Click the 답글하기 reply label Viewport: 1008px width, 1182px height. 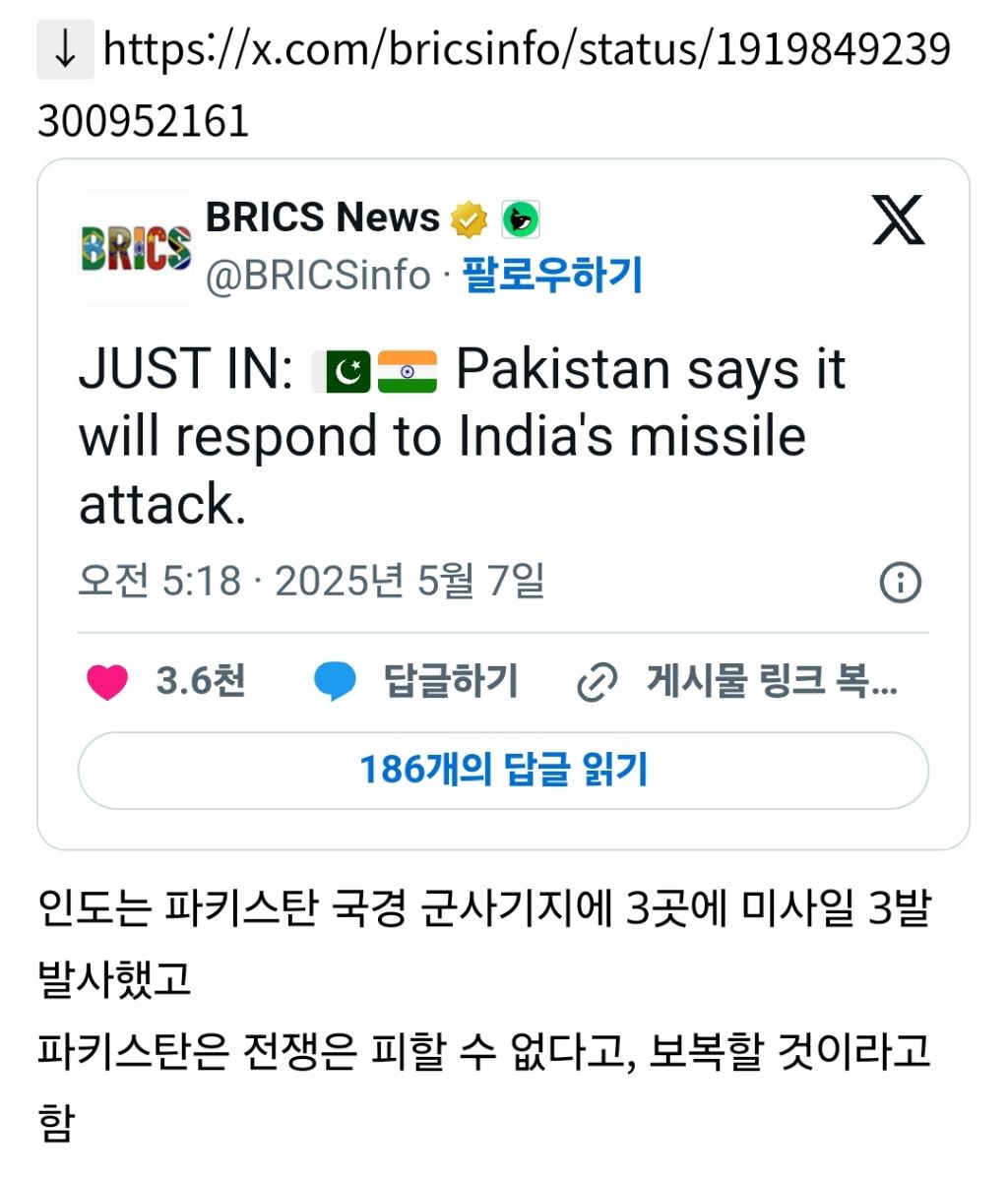(x=451, y=681)
